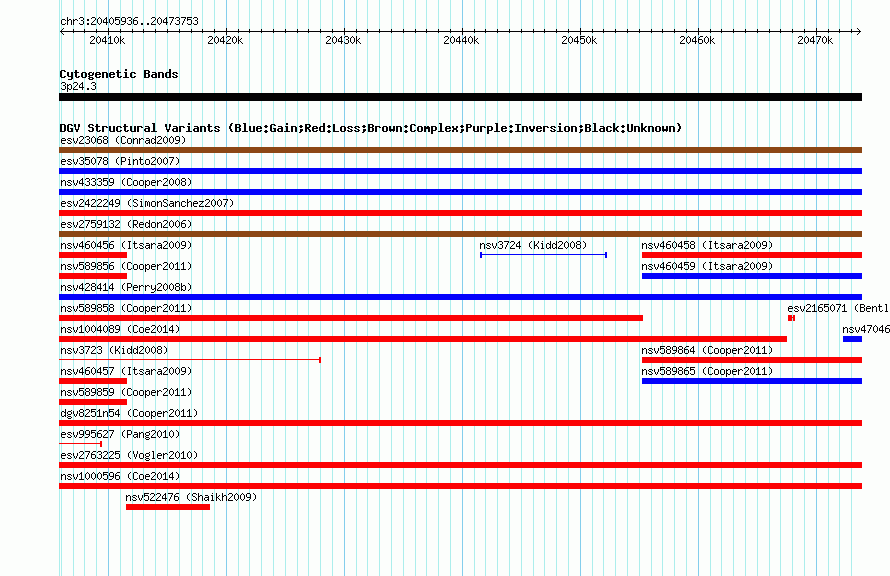Image resolution: width=890 pixels, height=576 pixels.
Task: Click the nsv3724 (Kidd2008) variant label
Action: point(533,245)
